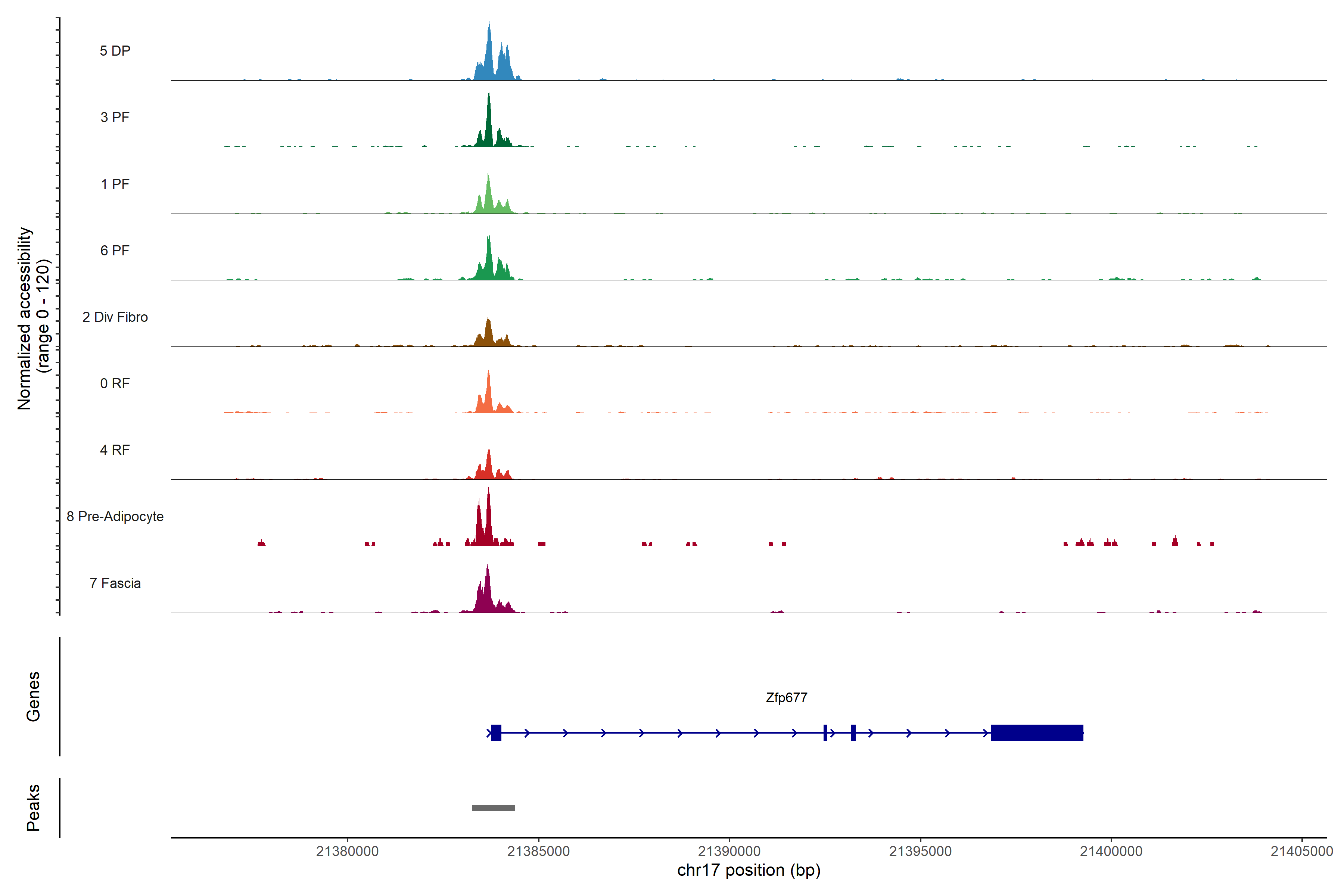Screen dimensions: 1344x896
Task: Click the first exon box of Zfp677
Action: click(x=496, y=732)
